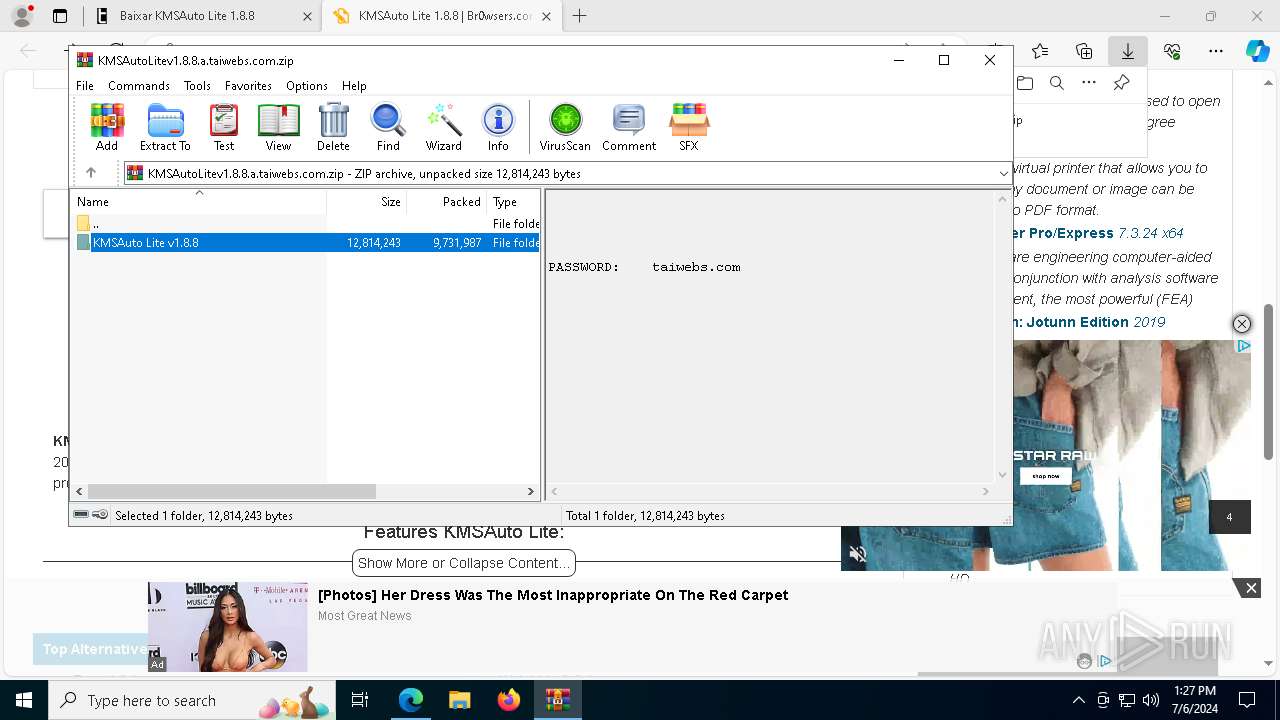Close the video ad overlay
The height and width of the screenshot is (720, 1280).
(1242, 324)
